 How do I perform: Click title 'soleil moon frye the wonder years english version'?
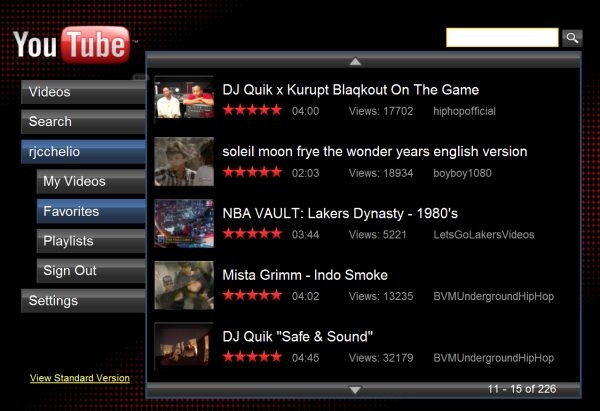pos(375,152)
